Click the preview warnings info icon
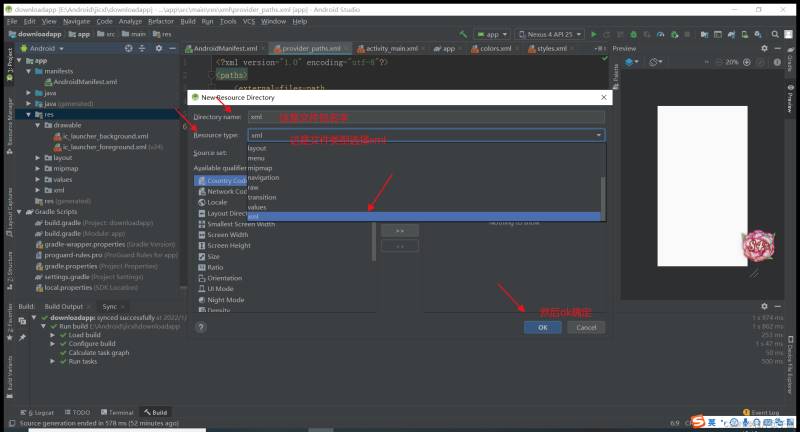Viewport: 800px width, 432px height. [777, 62]
